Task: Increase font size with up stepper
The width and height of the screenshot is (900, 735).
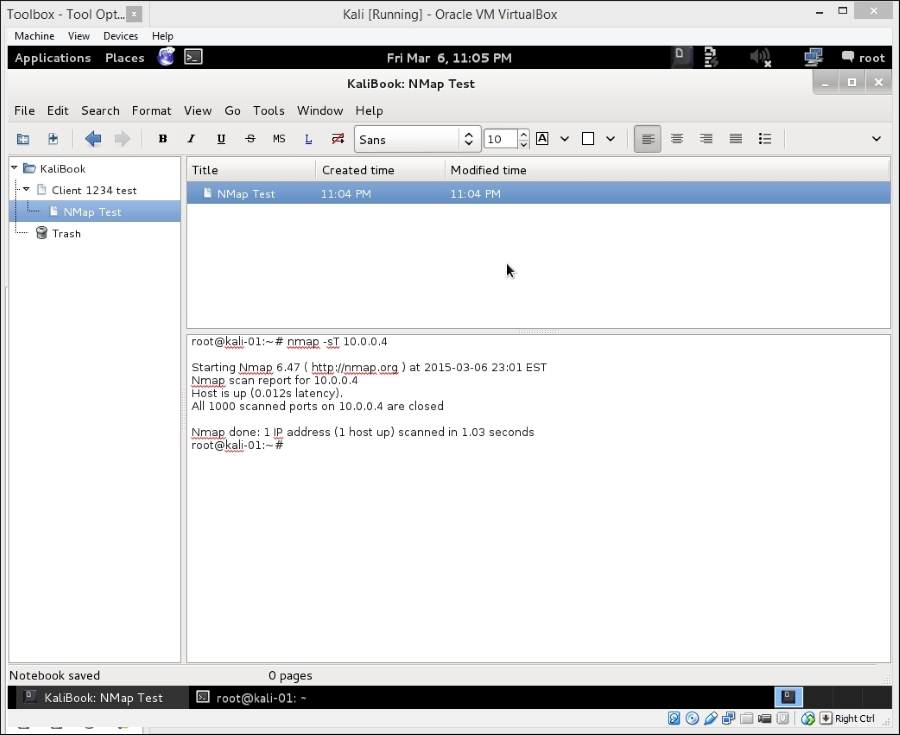Action: click(523, 134)
